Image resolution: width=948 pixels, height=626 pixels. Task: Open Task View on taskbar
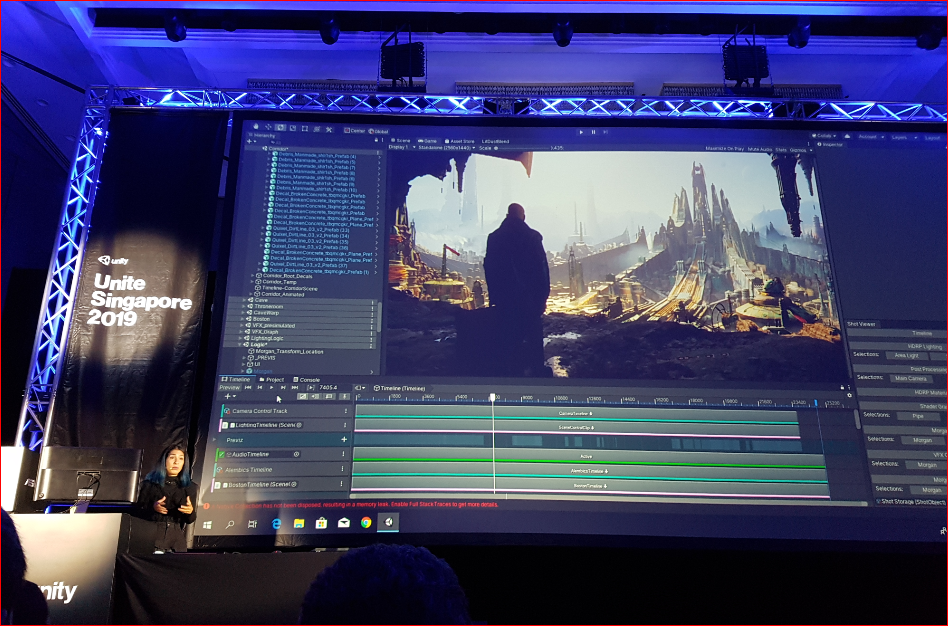click(x=253, y=524)
